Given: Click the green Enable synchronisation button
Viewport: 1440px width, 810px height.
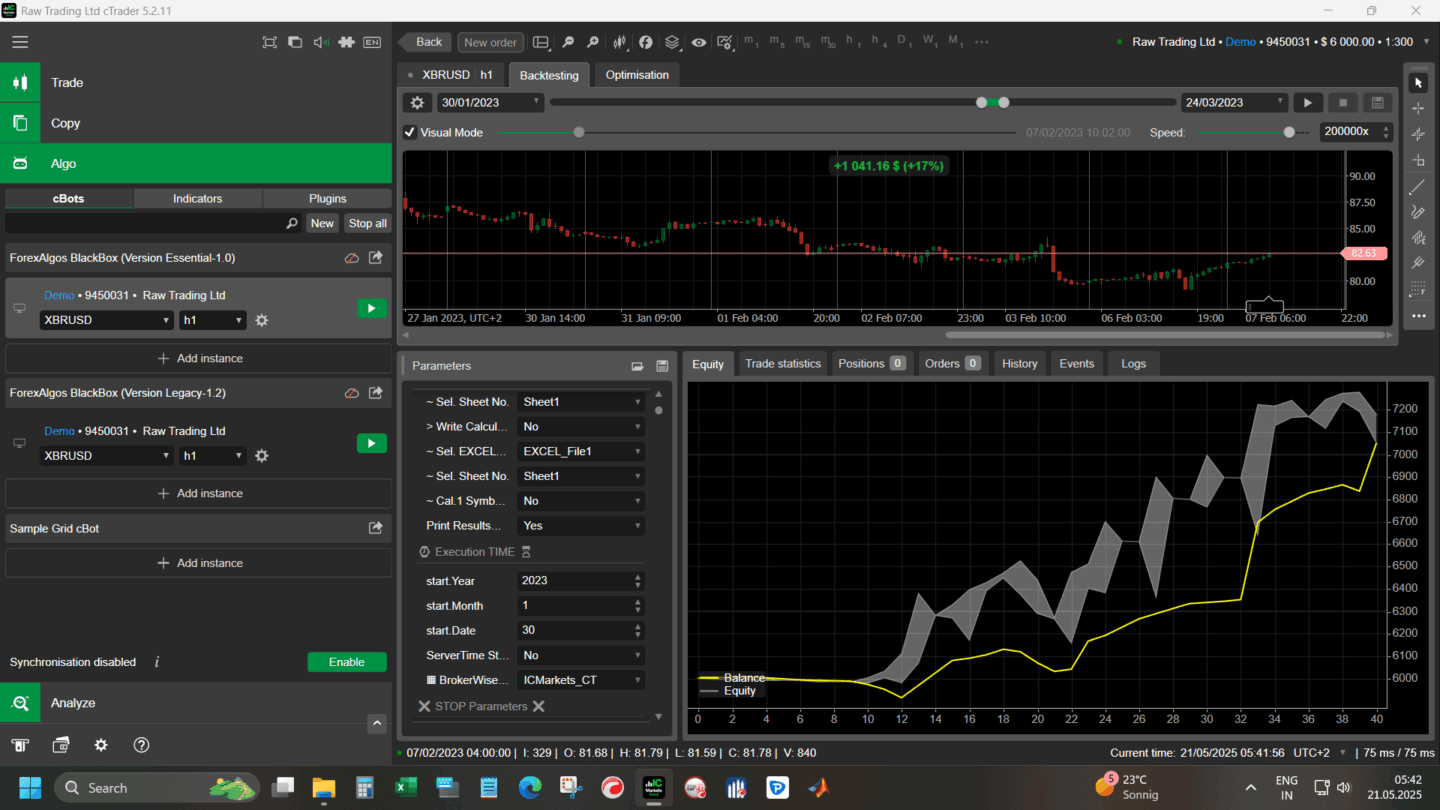Looking at the screenshot, I should pos(346,662).
